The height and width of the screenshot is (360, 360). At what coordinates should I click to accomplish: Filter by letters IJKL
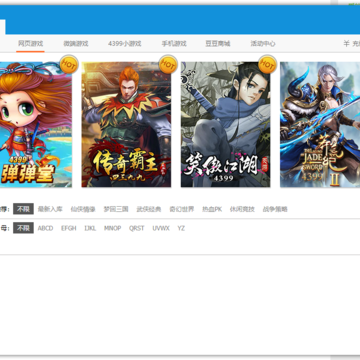(90, 228)
